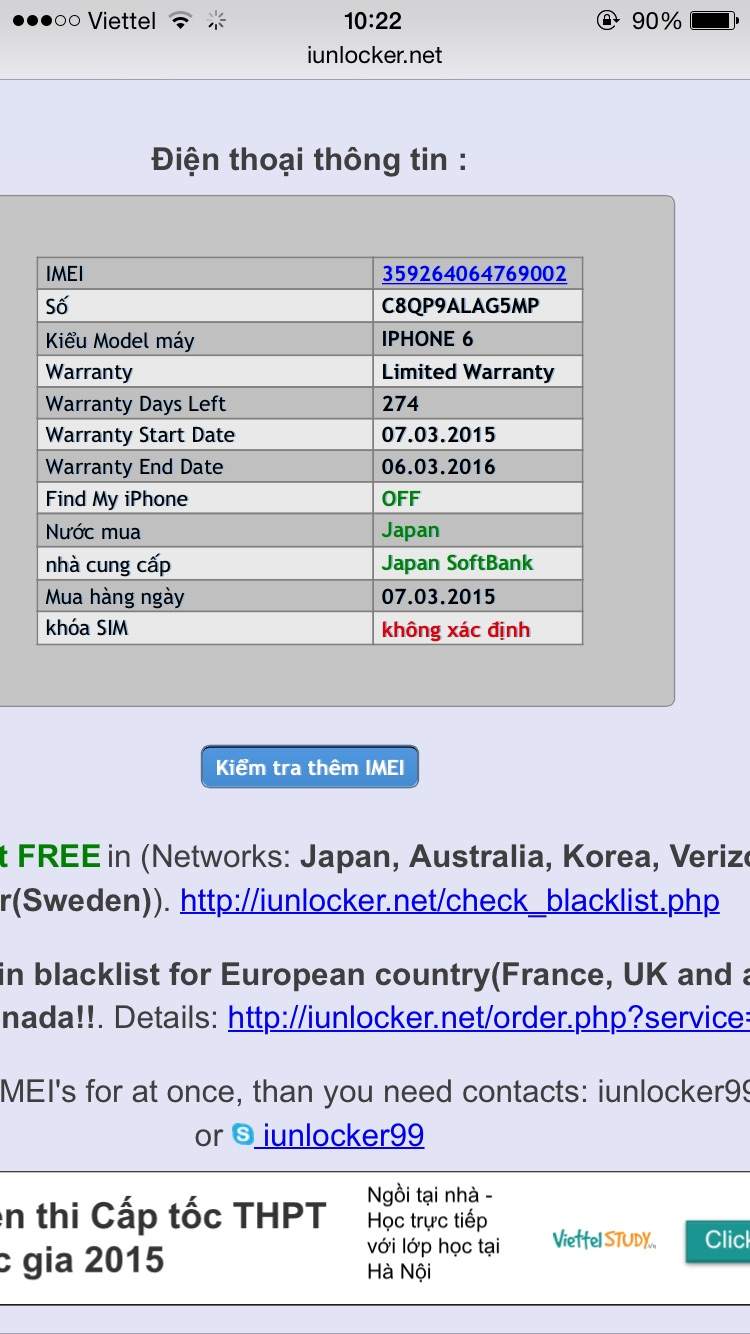Image resolution: width=750 pixels, height=1334 pixels.
Task: Tap the Viettel carrier name
Action: [122, 21]
